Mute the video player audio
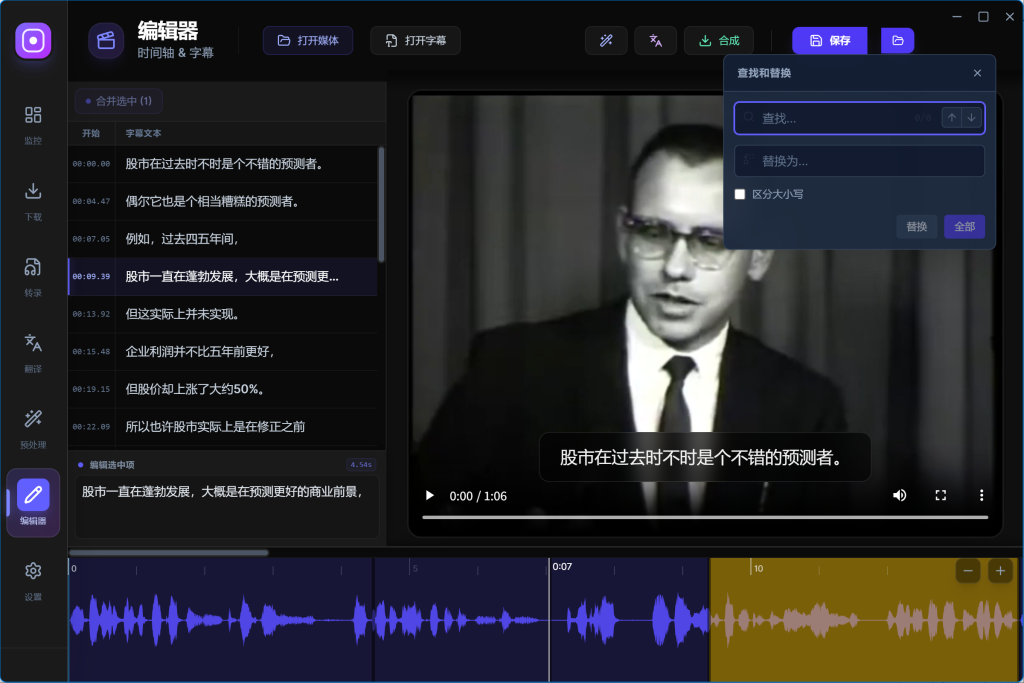The height and width of the screenshot is (683, 1024). 899,494
